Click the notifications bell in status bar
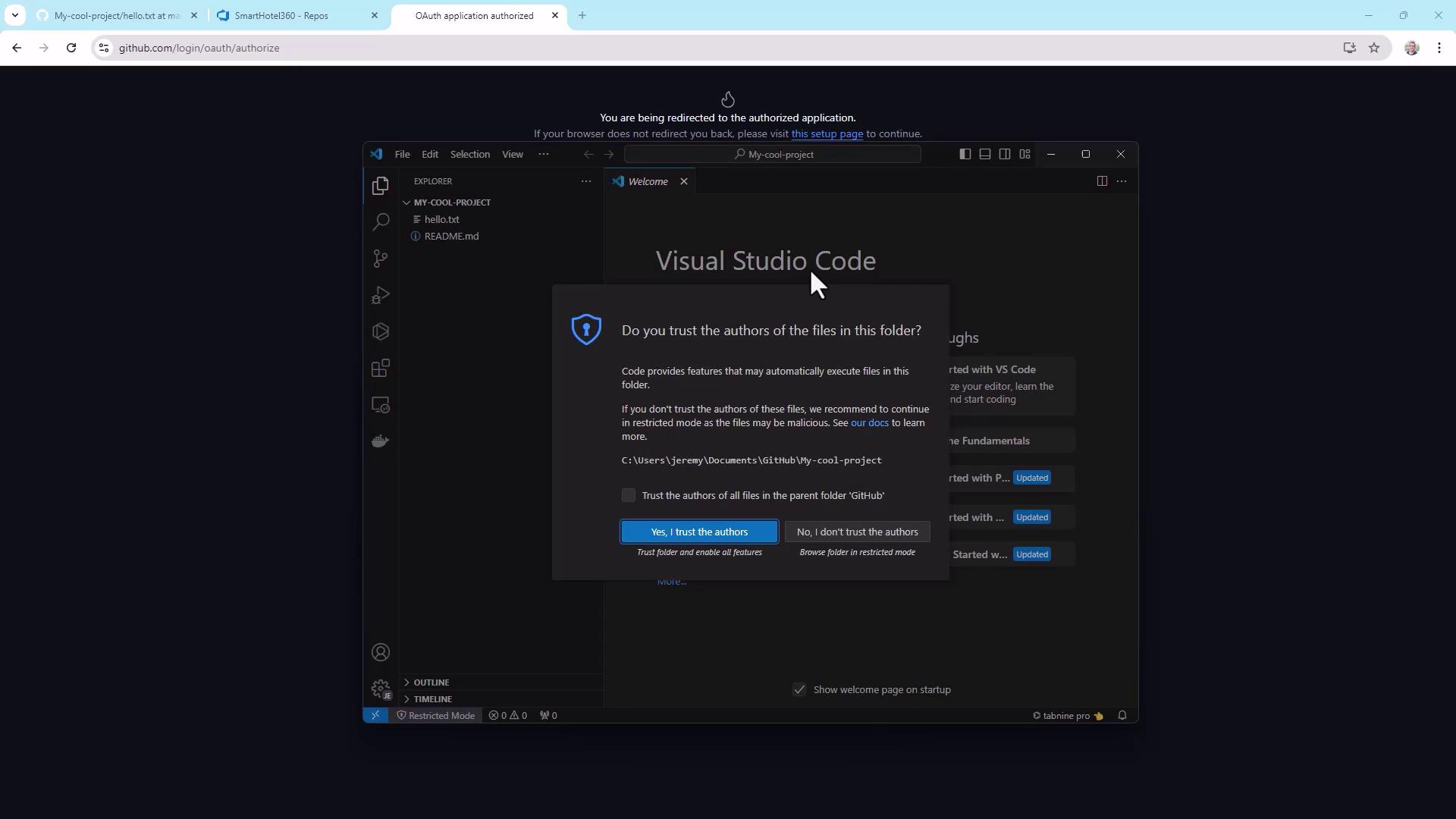The height and width of the screenshot is (819, 1456). click(x=1122, y=716)
